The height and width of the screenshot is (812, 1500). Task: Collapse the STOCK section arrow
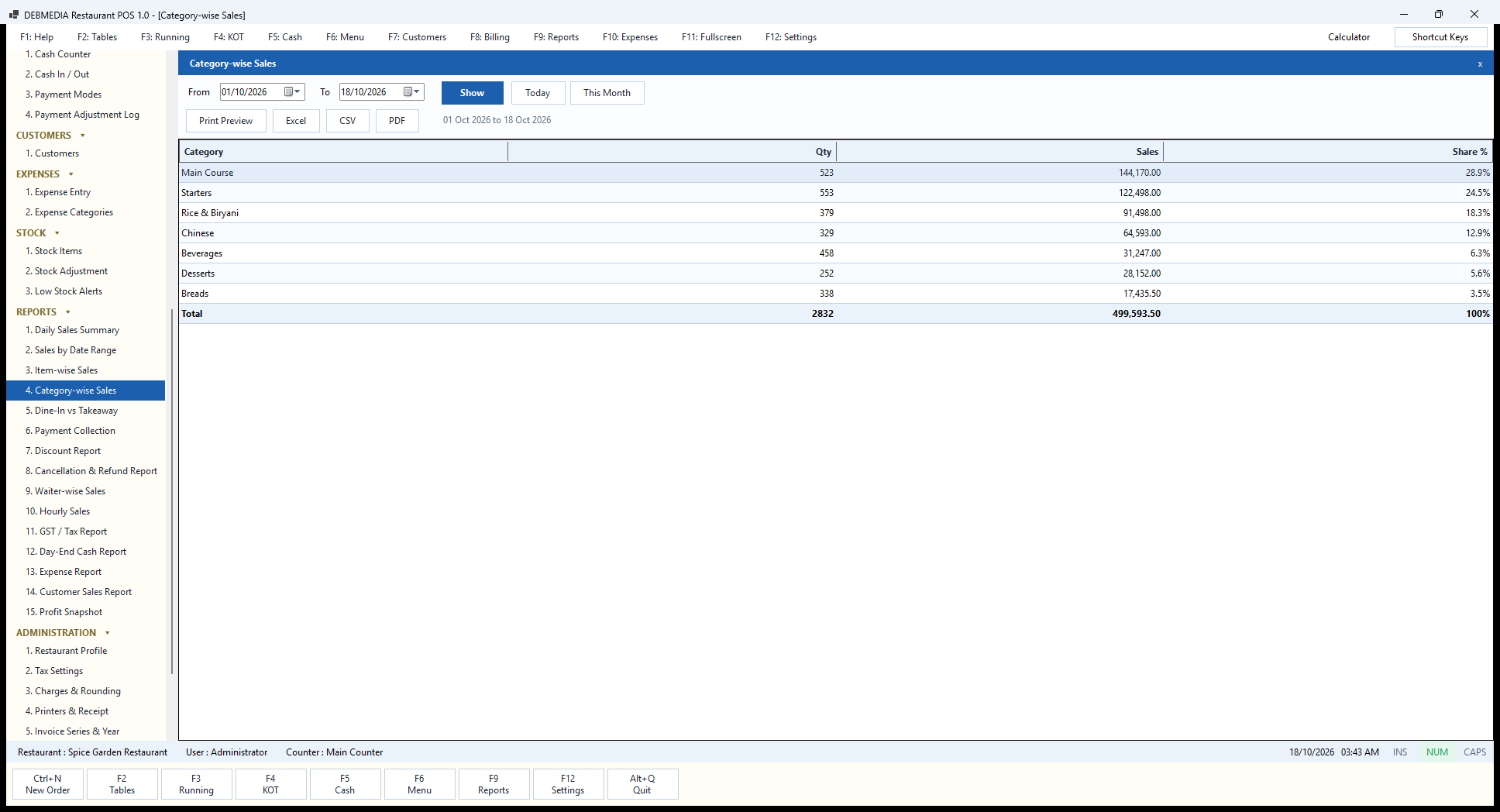57,233
